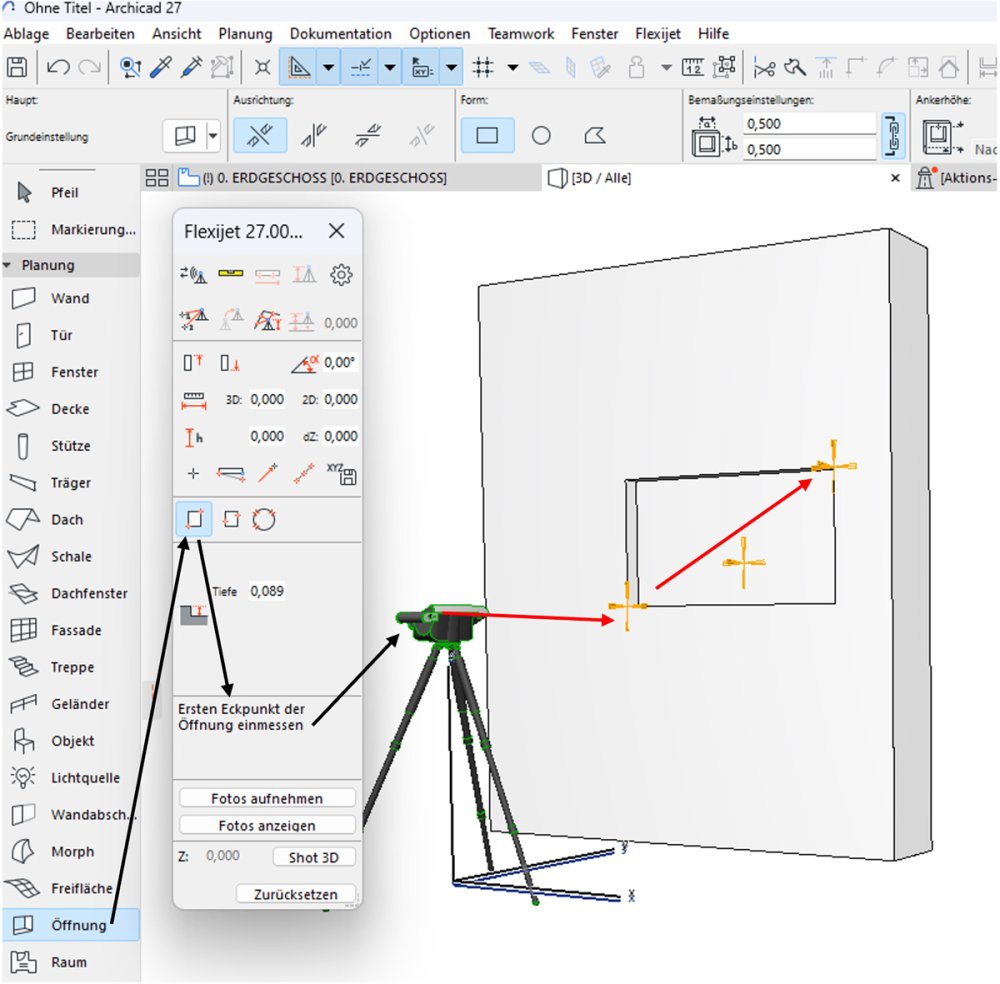1000x984 pixels.
Task: Collapse the Planung toolbox group
Action: tap(7, 265)
